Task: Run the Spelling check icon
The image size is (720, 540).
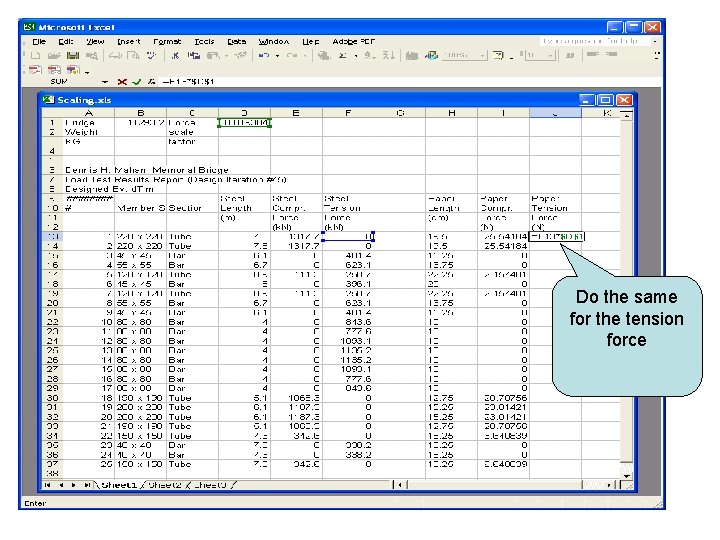Action: point(152,56)
